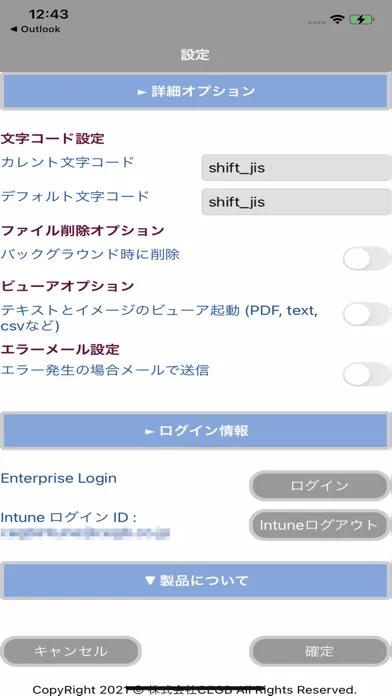Tap the 設定 title in header
This screenshot has height=696, width=392.
195,55
